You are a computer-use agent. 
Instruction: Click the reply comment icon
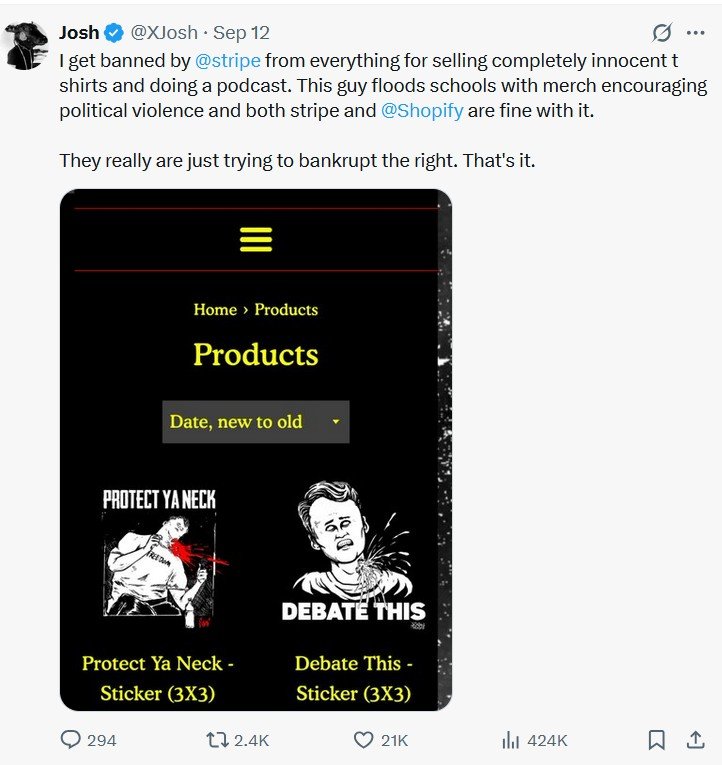[71, 740]
